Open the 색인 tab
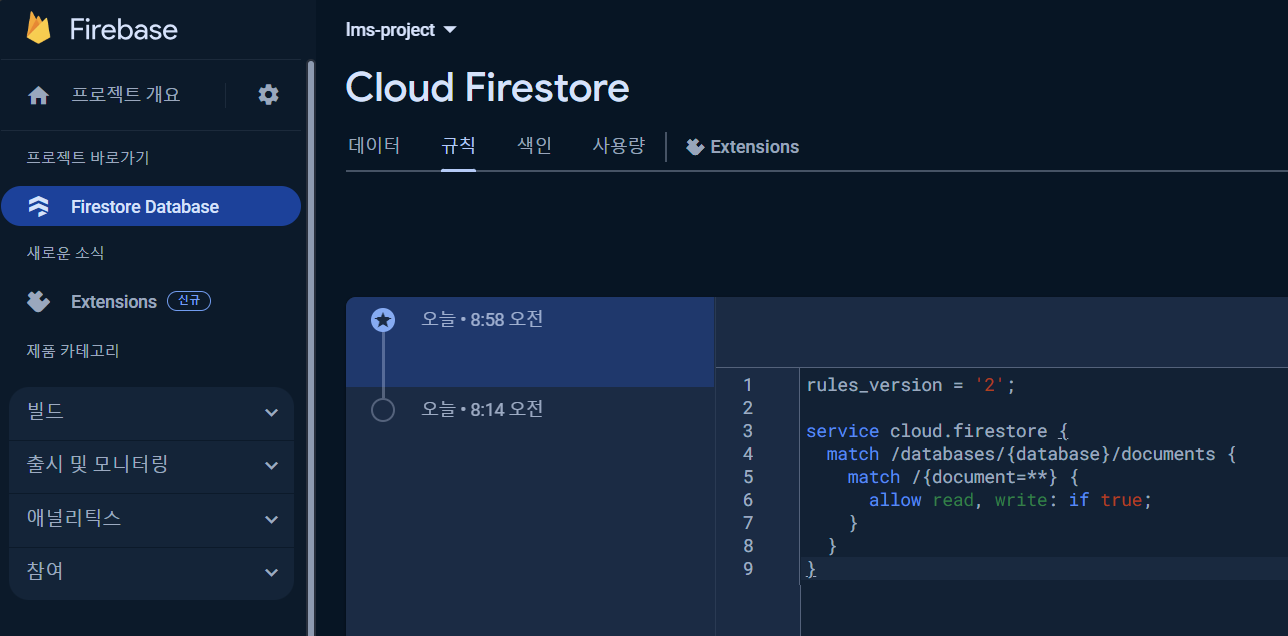The height and width of the screenshot is (636, 1288). tap(533, 146)
